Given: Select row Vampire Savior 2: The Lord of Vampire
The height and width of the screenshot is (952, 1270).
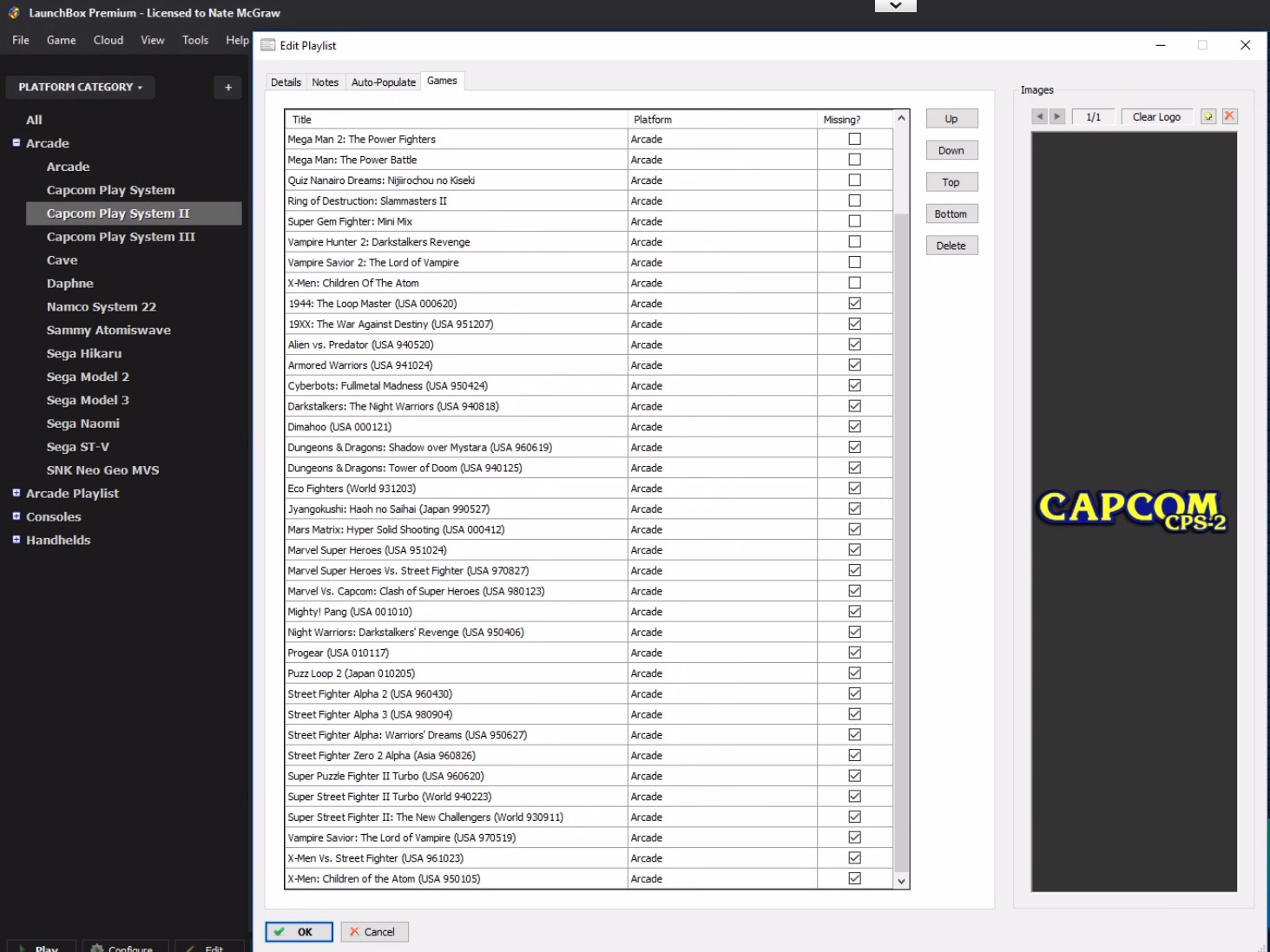Looking at the screenshot, I should click(x=589, y=262).
